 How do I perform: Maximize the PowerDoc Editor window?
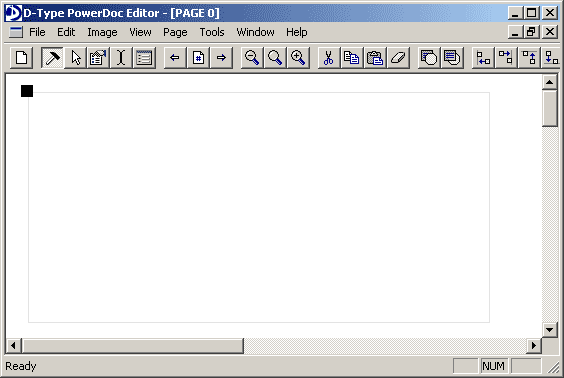[x=532, y=13]
